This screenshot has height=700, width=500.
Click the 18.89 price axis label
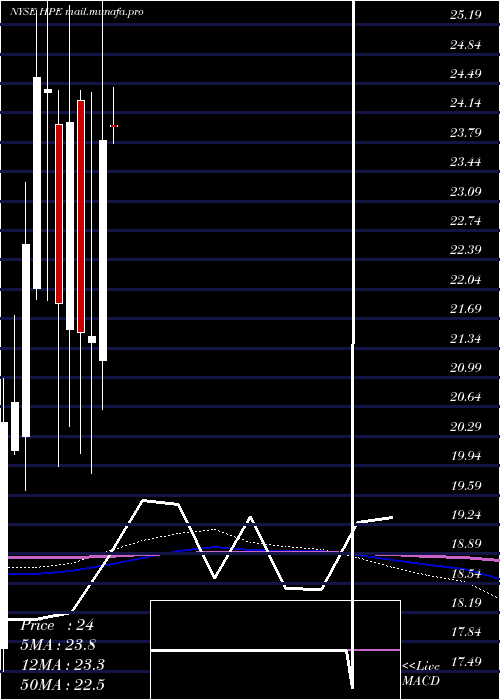465,544
